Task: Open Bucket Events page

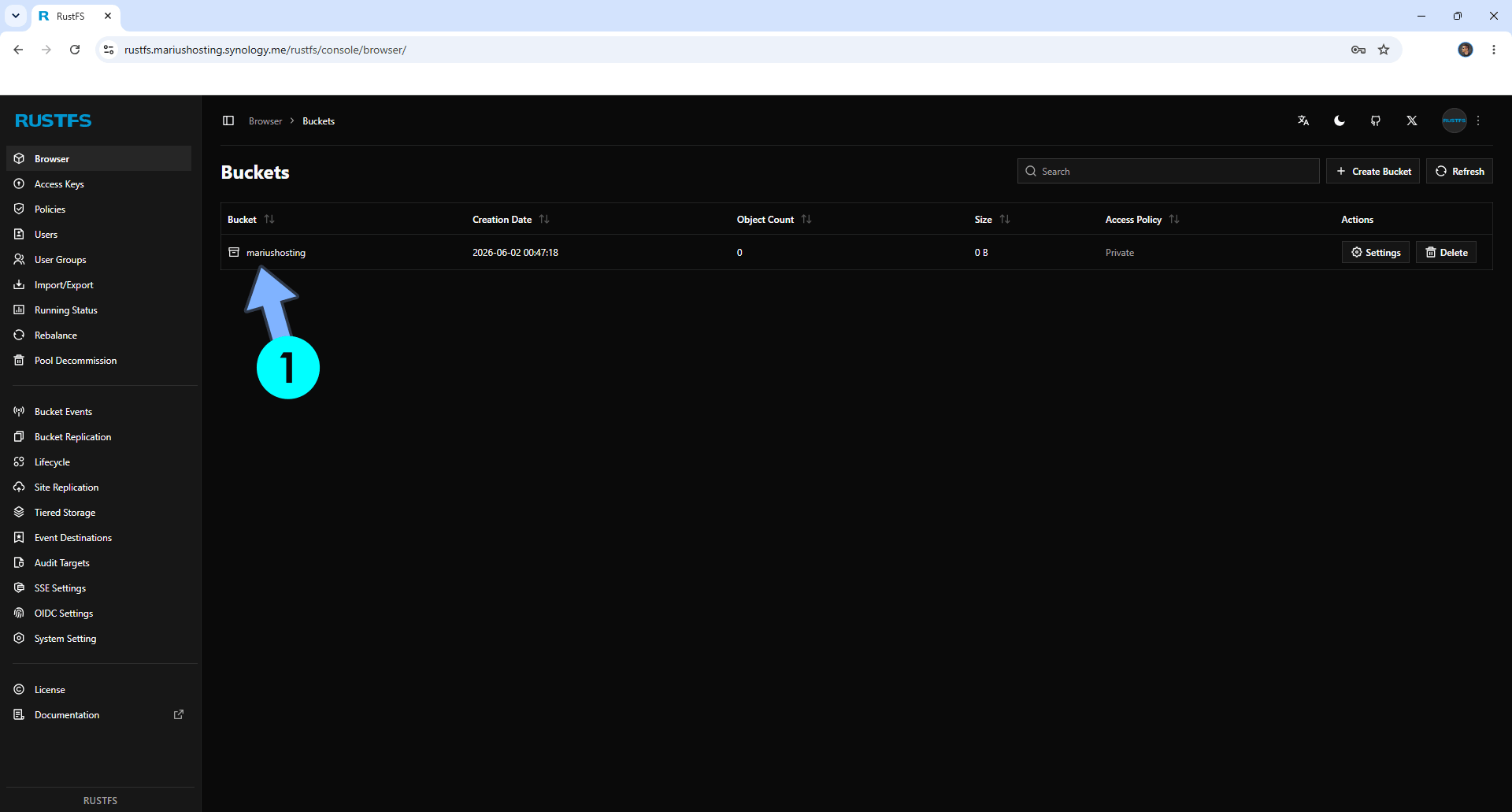Action: [x=98, y=411]
